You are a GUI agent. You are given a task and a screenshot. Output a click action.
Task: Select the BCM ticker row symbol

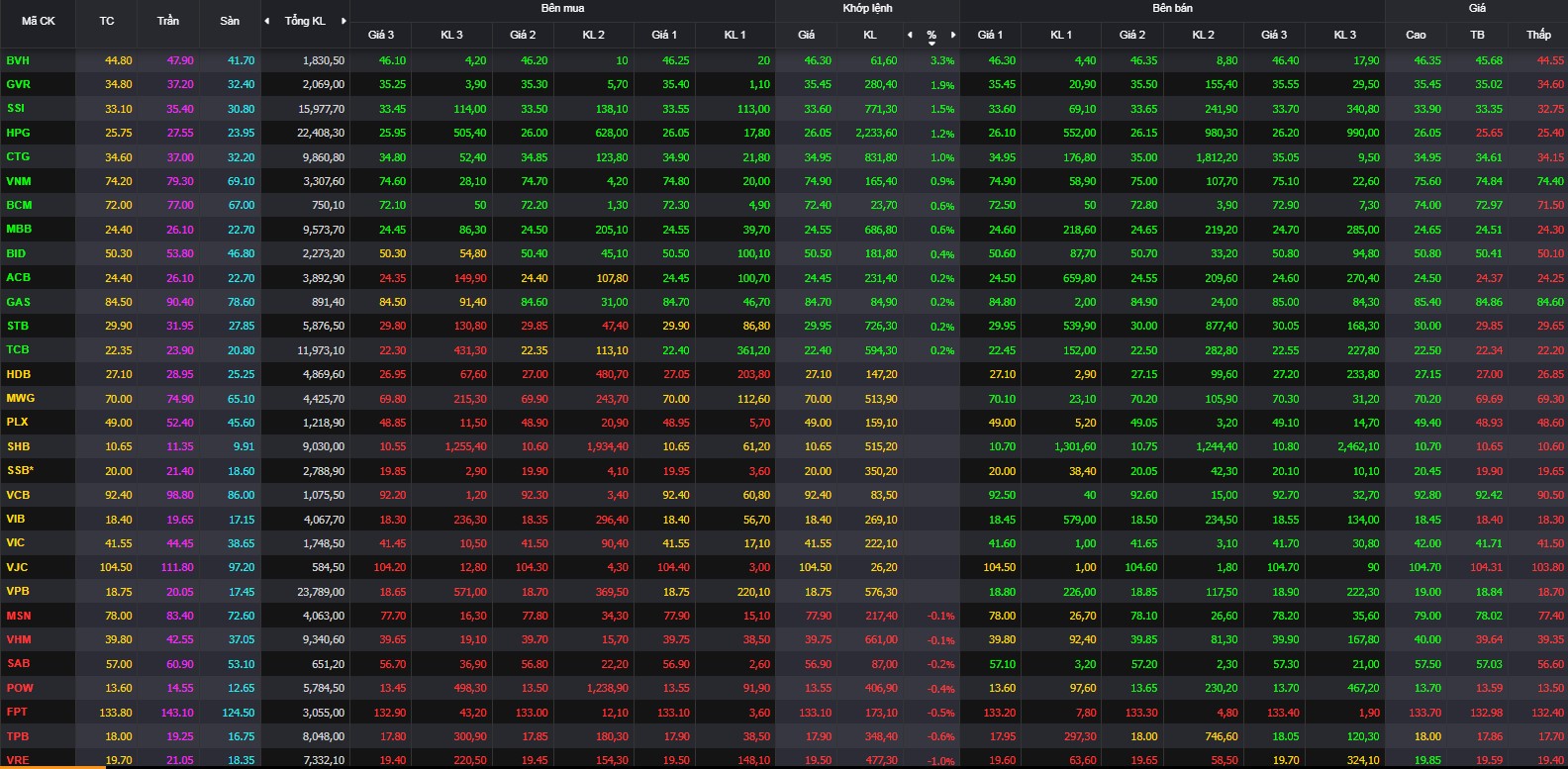[19, 205]
